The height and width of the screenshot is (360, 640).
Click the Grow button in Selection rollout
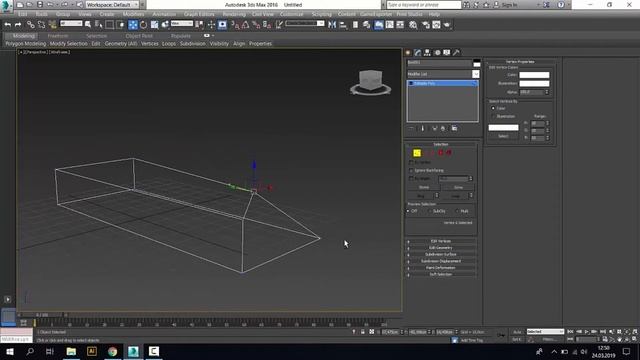pos(458,187)
